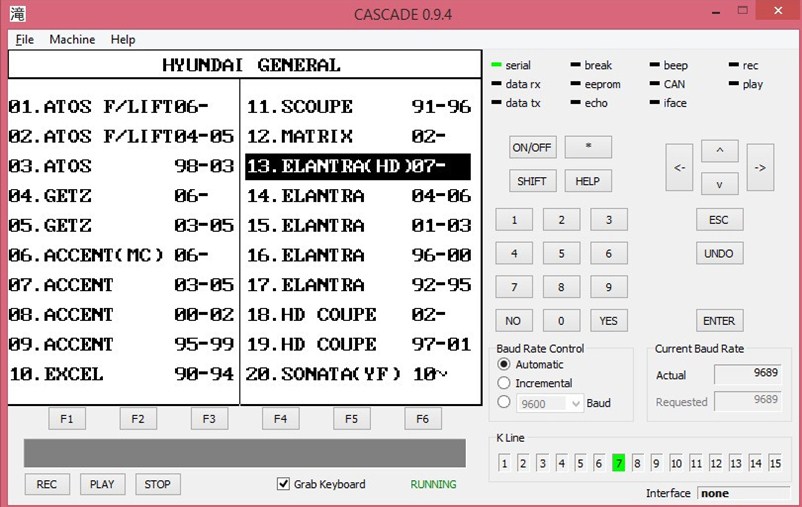Open the Help menu

click(x=123, y=39)
